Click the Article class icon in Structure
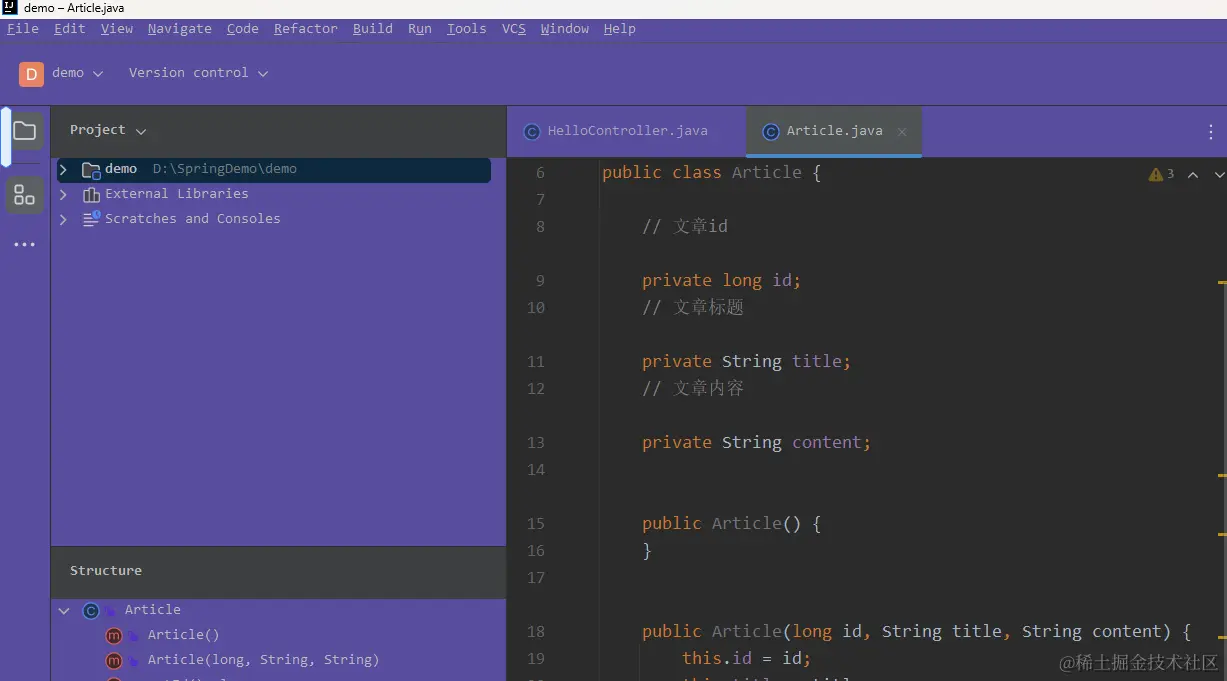 coord(91,610)
